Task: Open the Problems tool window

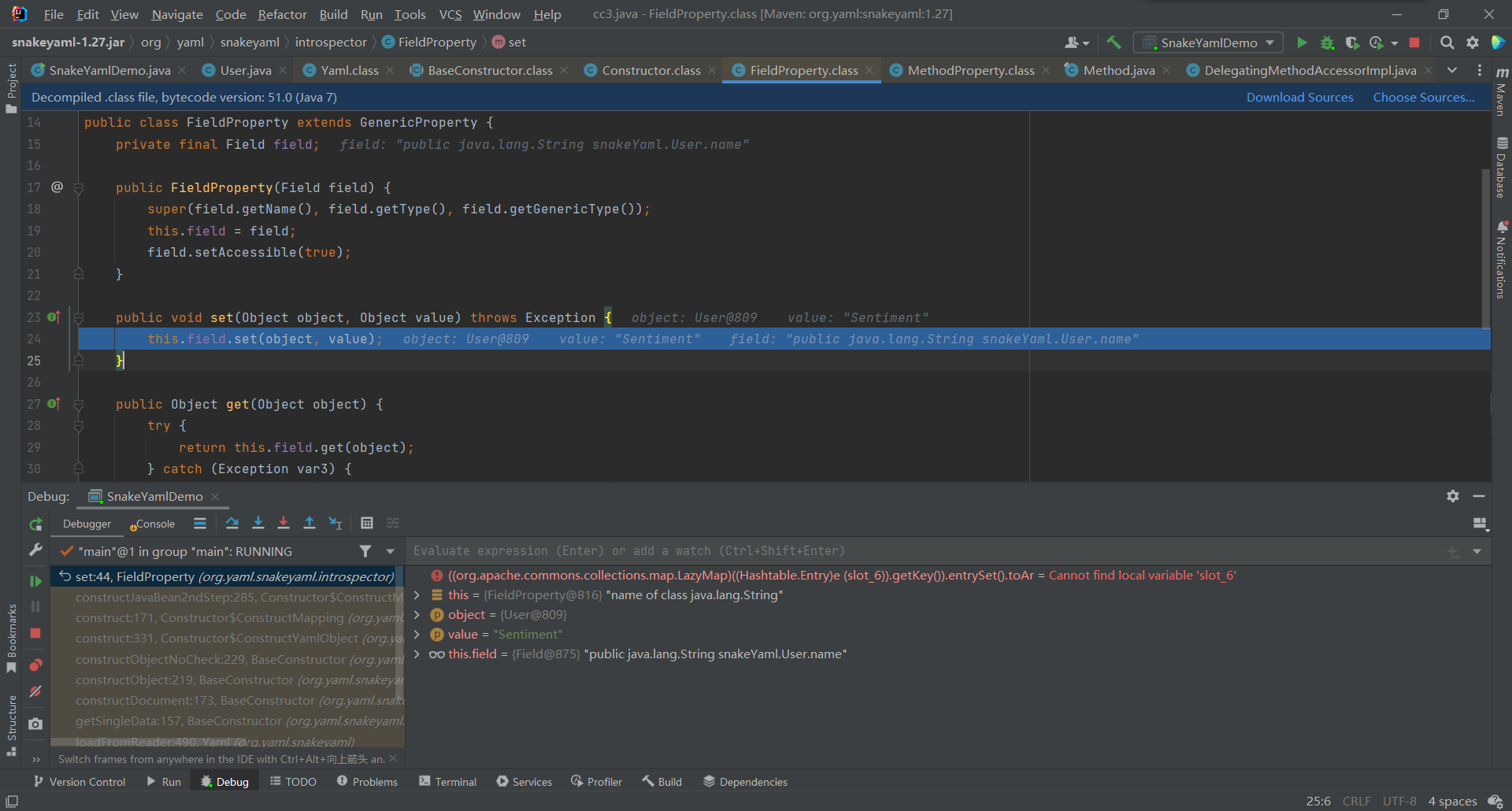Action: pos(368,782)
